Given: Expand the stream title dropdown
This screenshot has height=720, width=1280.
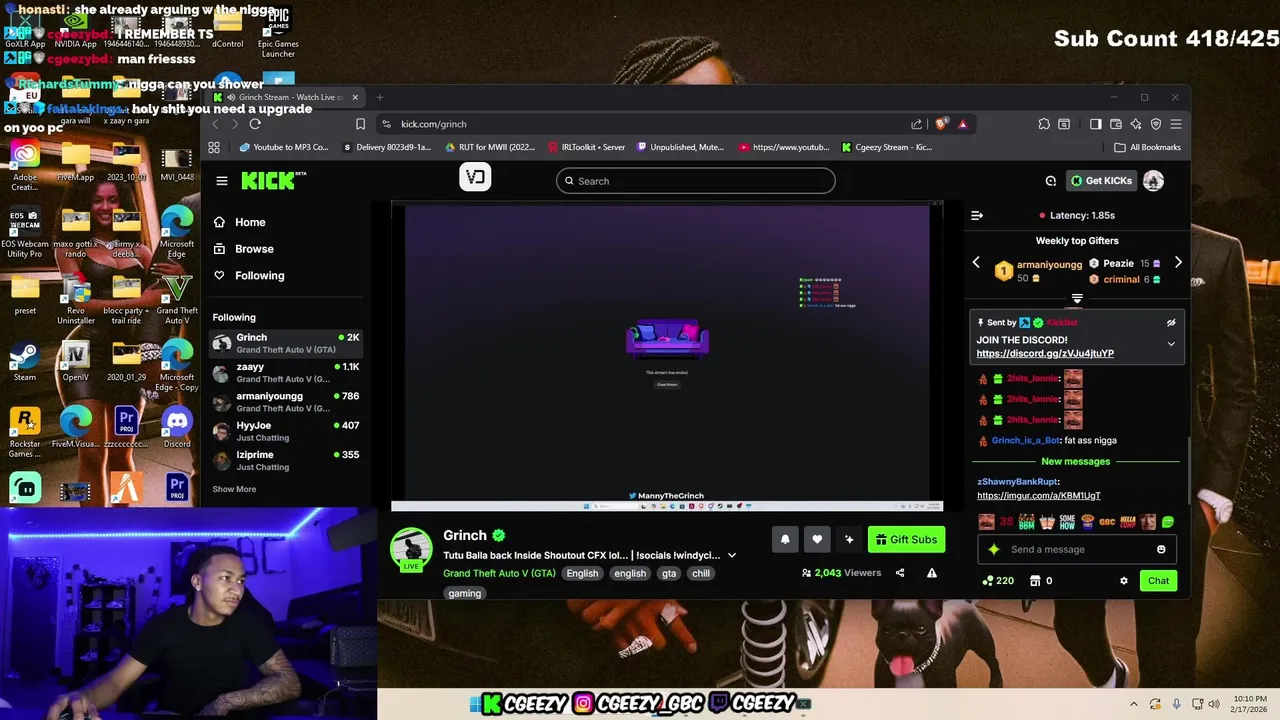Looking at the screenshot, I should pos(732,555).
